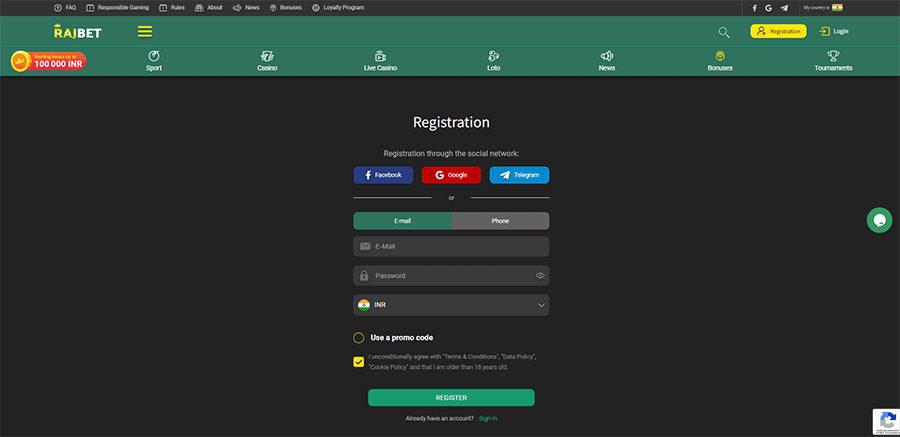900x437 pixels.
Task: Click the E-Mail input field
Action: pyautogui.click(x=451, y=246)
